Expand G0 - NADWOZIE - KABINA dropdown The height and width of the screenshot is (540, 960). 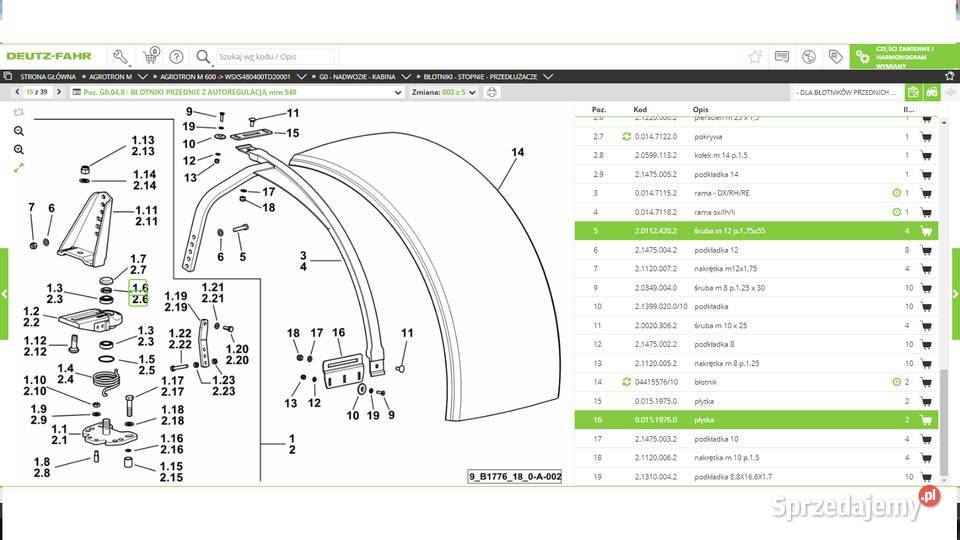(405, 77)
